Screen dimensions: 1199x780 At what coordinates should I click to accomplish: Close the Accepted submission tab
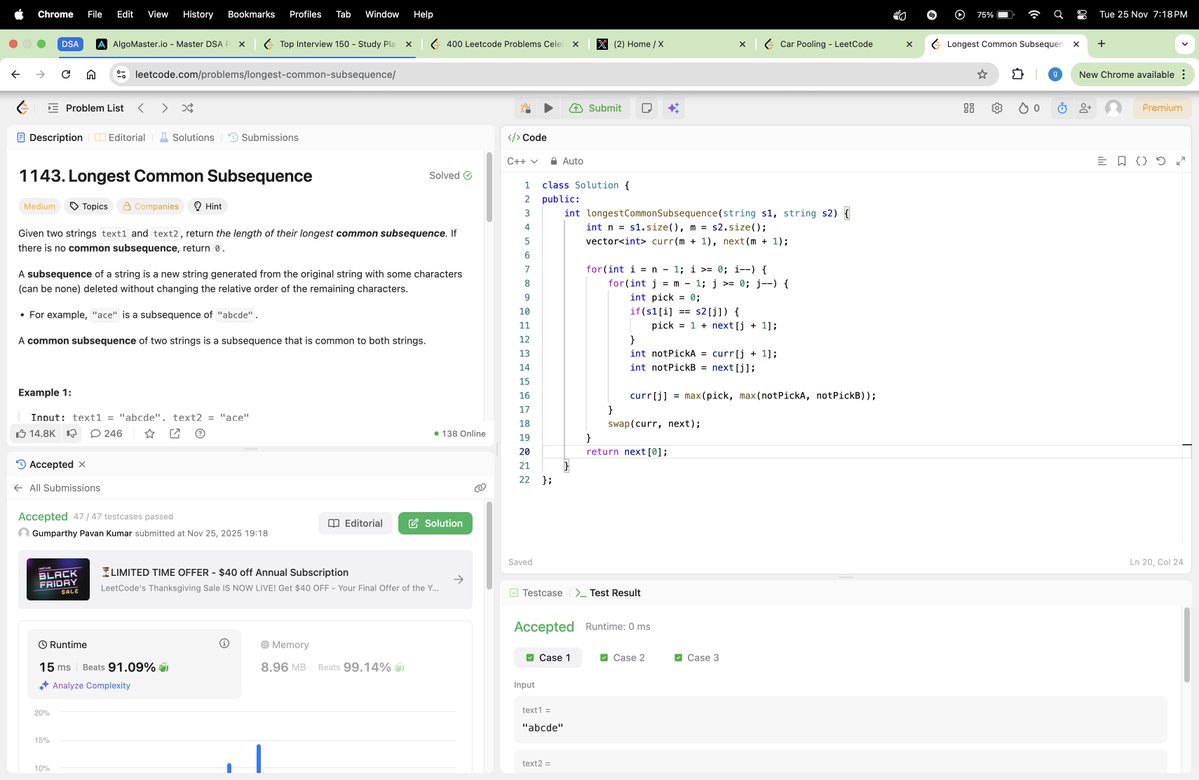(x=82, y=464)
